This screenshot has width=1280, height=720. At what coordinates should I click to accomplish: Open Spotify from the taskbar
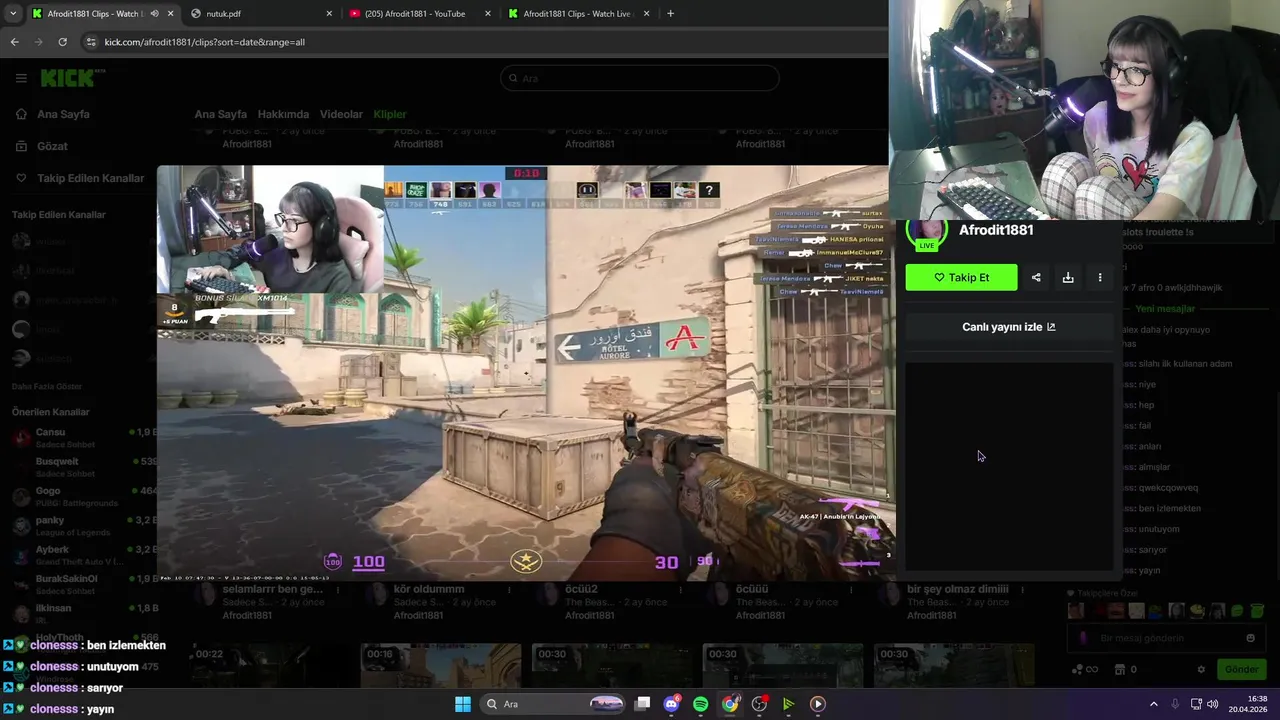(x=700, y=704)
